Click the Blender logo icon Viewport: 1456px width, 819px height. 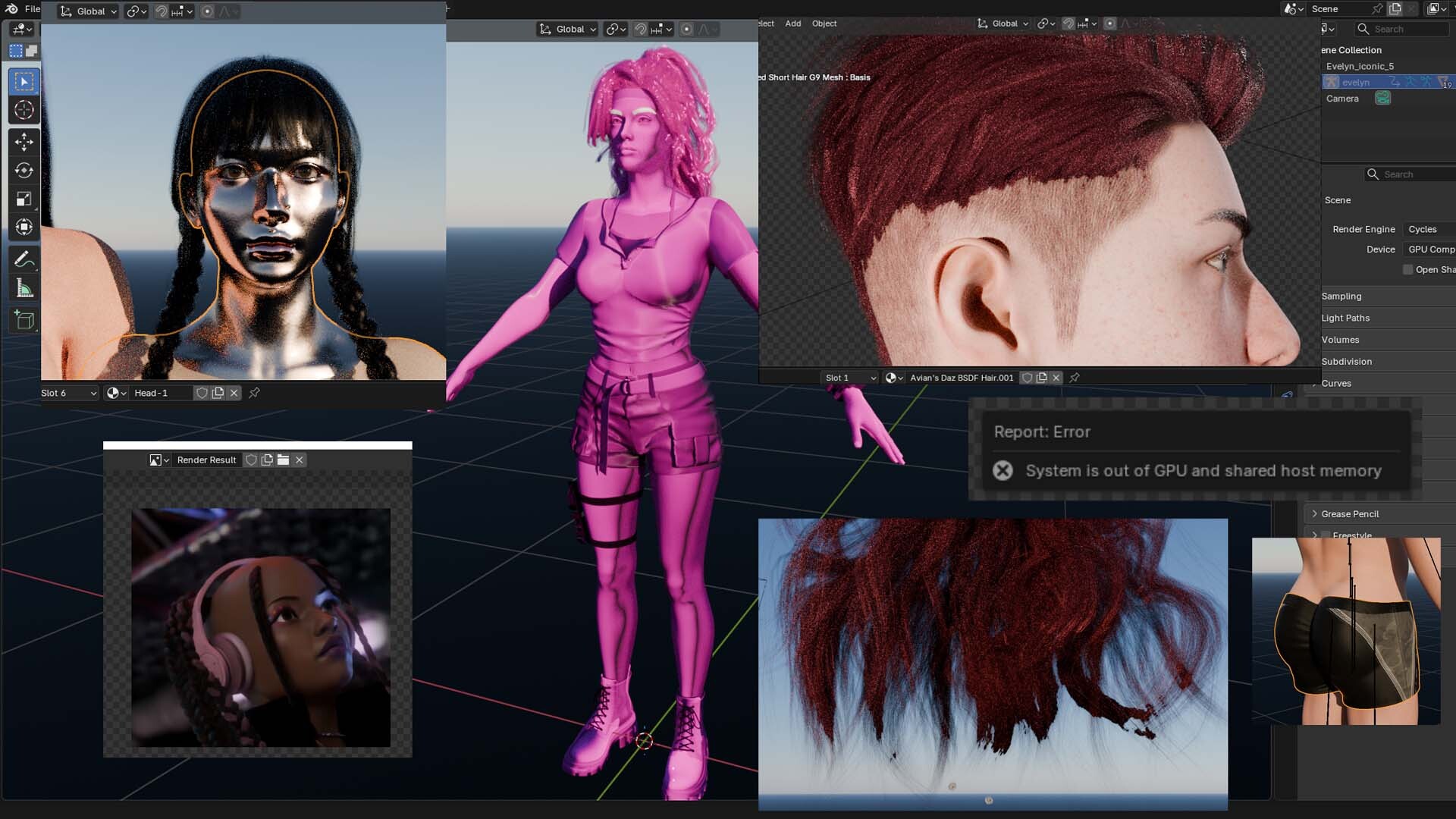(x=11, y=8)
